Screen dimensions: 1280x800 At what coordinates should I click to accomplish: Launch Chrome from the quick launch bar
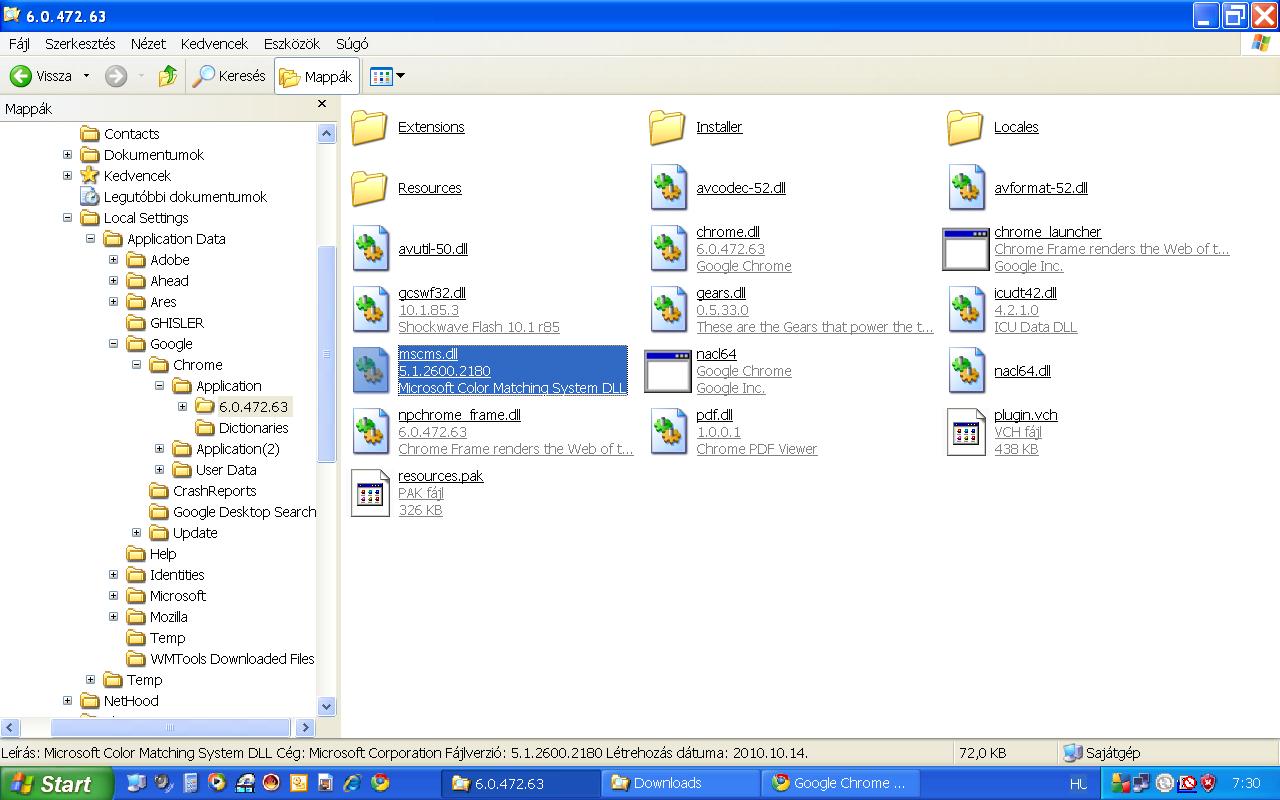[379, 783]
